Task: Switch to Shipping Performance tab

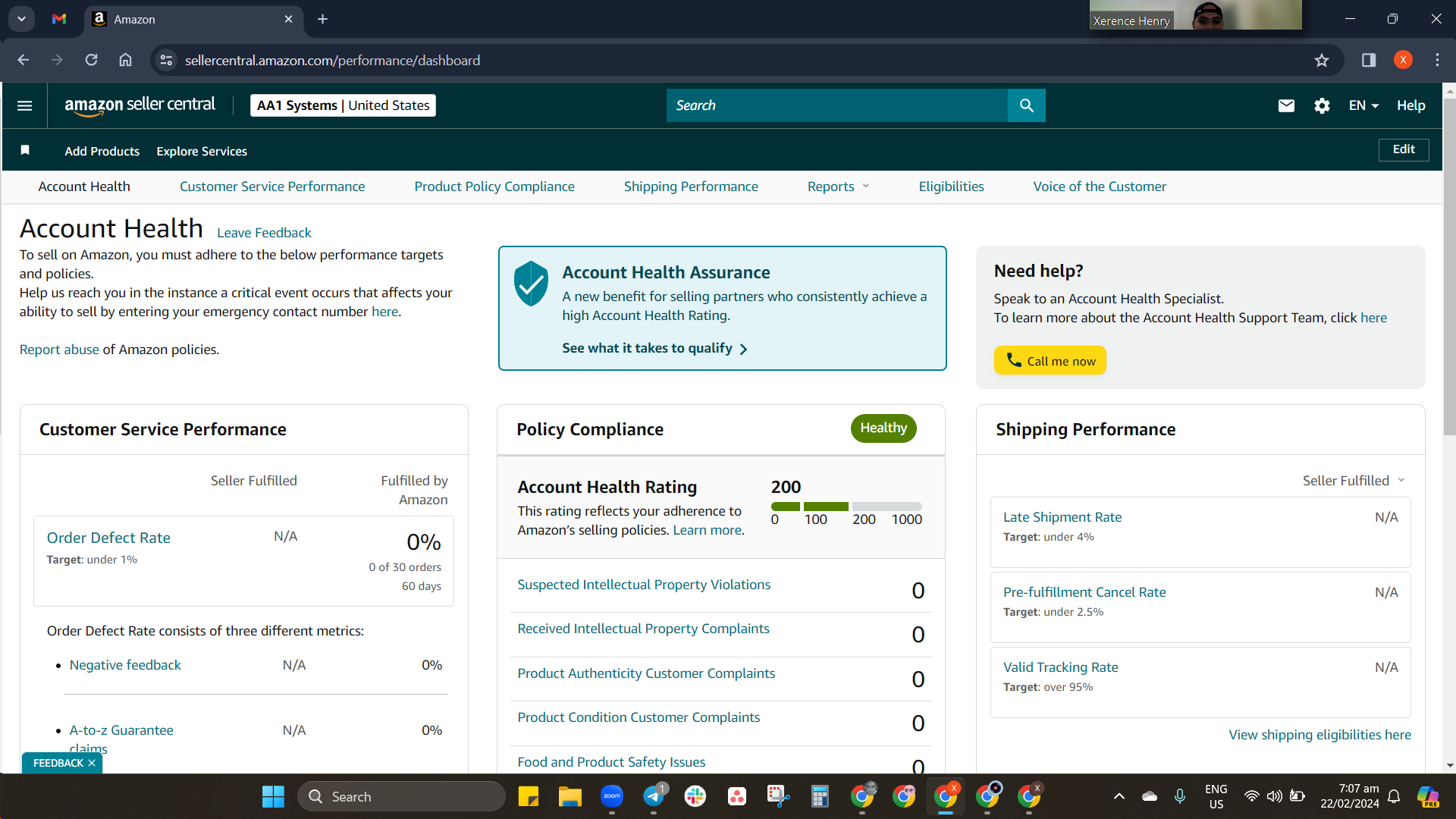Action: pos(691,187)
